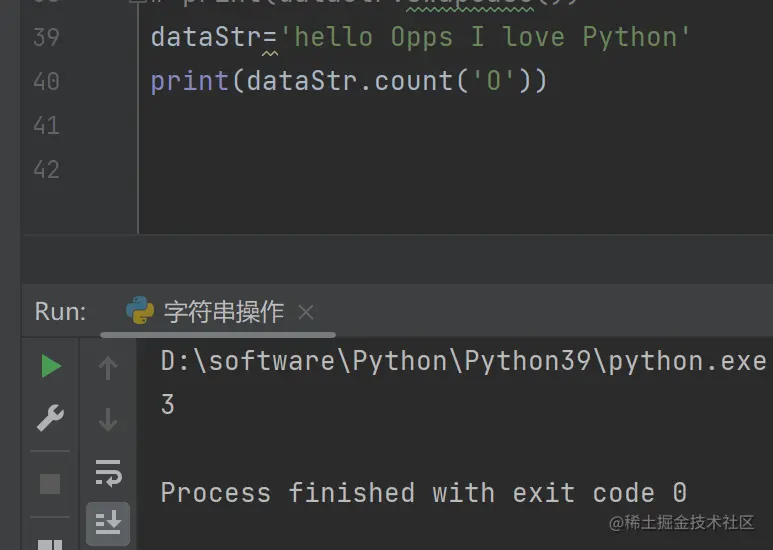Screen dimensions: 773x550
Task: Click the Process finished exit code message
Action: pyautogui.click(x=423, y=493)
